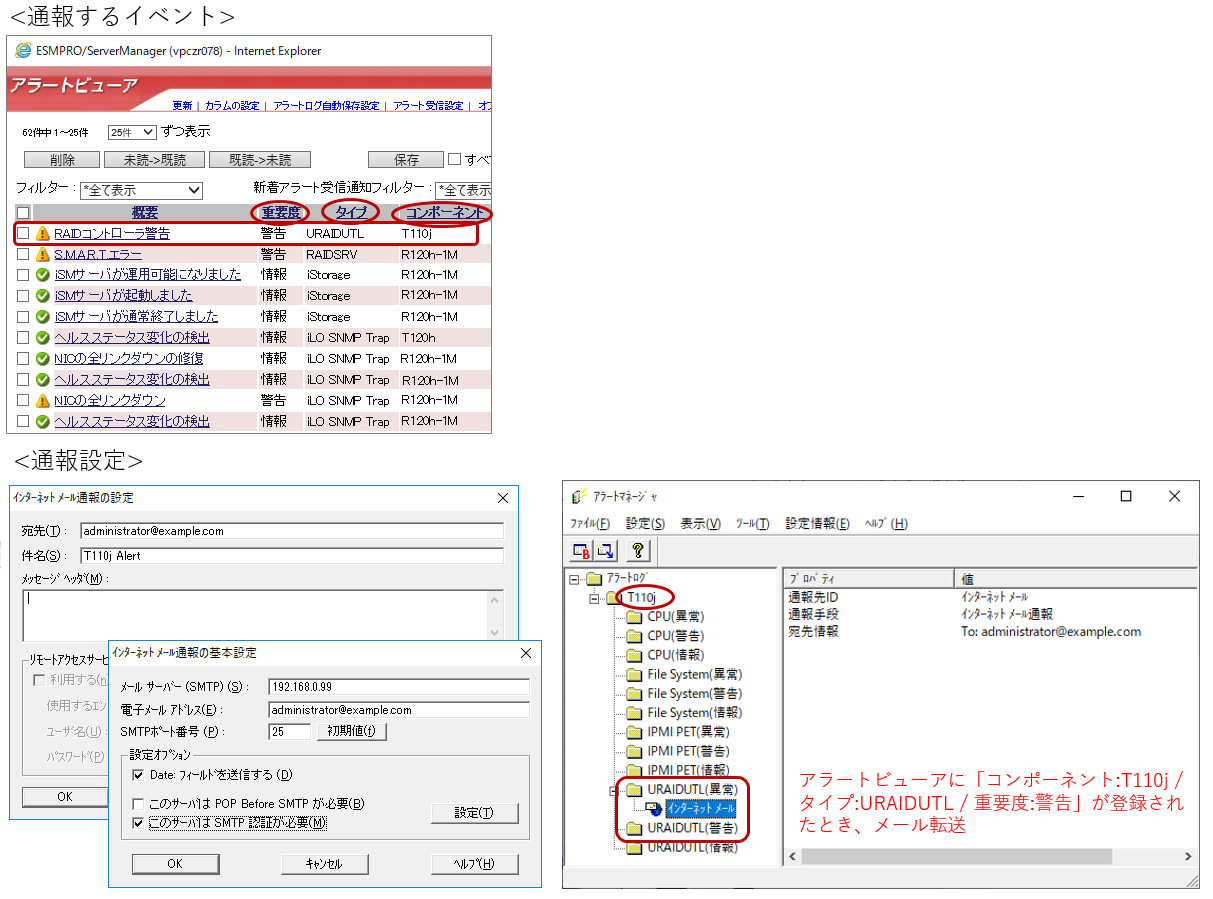This screenshot has height=899, width=1213.
Task: Open the カラムの設定 link
Action: (x=231, y=106)
